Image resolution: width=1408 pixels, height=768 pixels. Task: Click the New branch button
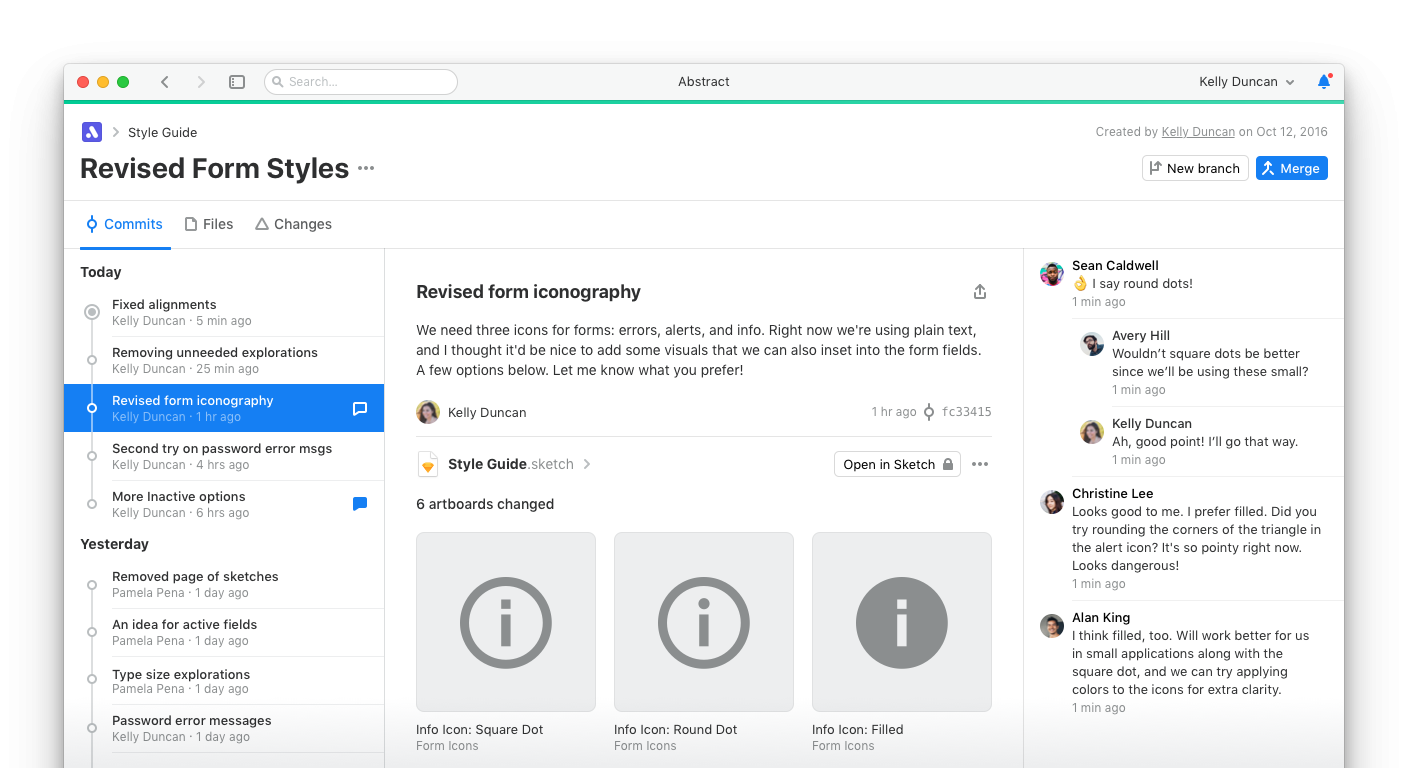click(x=1194, y=168)
